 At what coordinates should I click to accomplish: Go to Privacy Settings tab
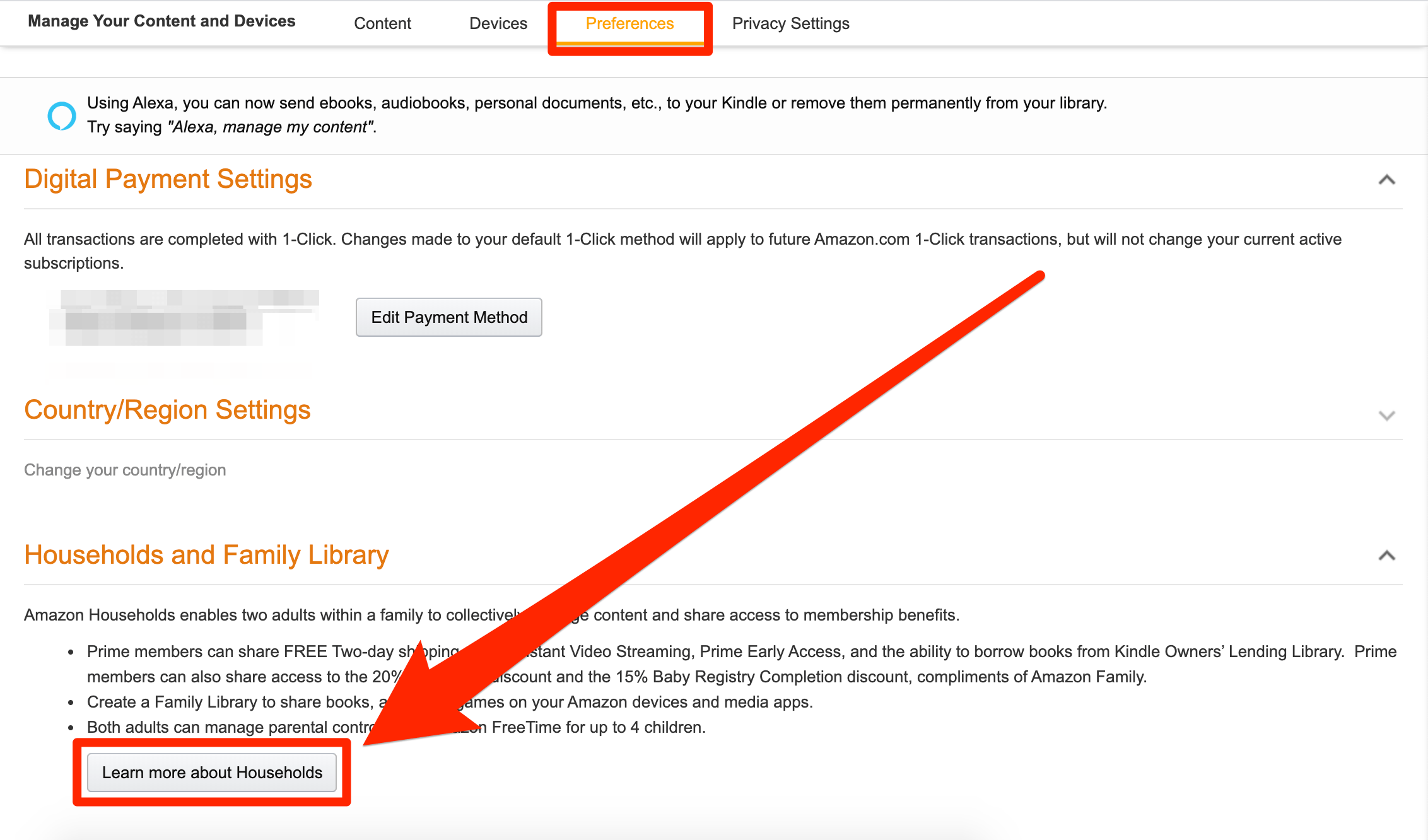(x=790, y=23)
